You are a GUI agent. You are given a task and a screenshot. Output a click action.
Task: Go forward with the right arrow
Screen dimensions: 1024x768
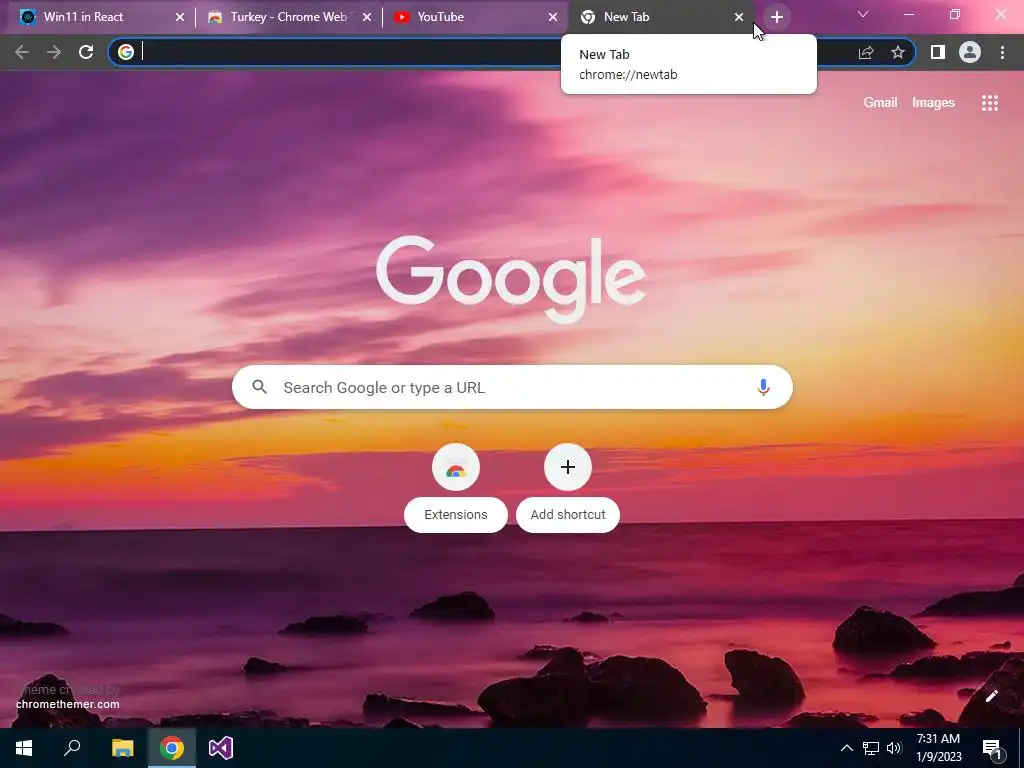[54, 52]
